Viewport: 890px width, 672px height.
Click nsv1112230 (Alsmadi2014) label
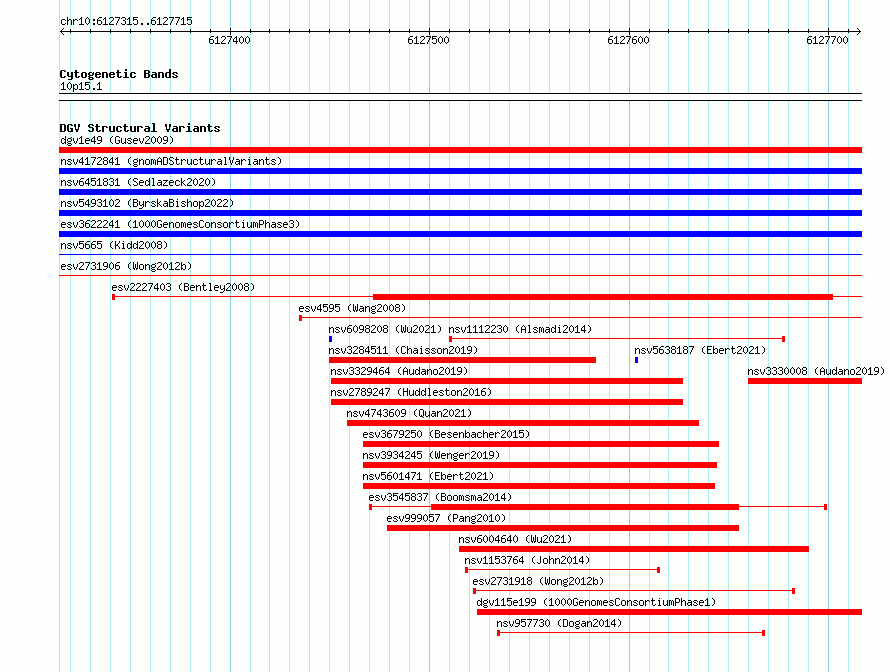point(520,329)
